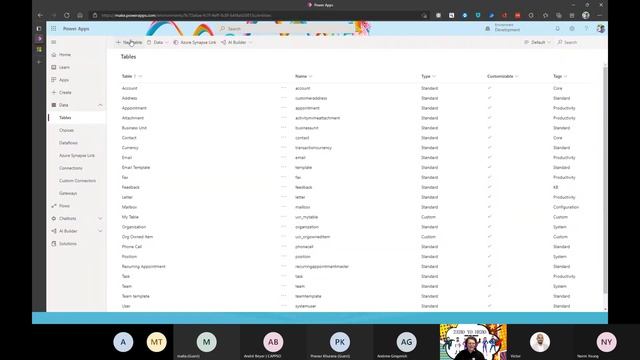Select Tables under Data
The height and width of the screenshot is (360, 640).
click(x=65, y=118)
